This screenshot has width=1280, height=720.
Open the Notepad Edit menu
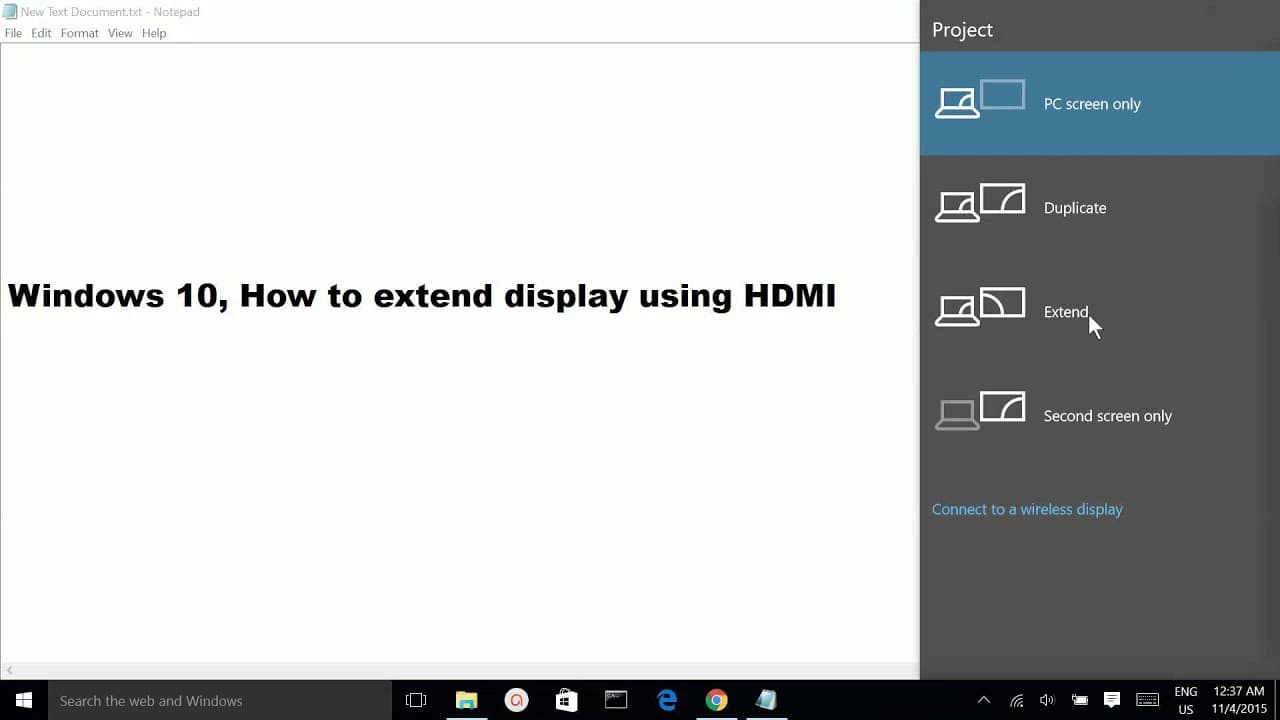click(41, 33)
